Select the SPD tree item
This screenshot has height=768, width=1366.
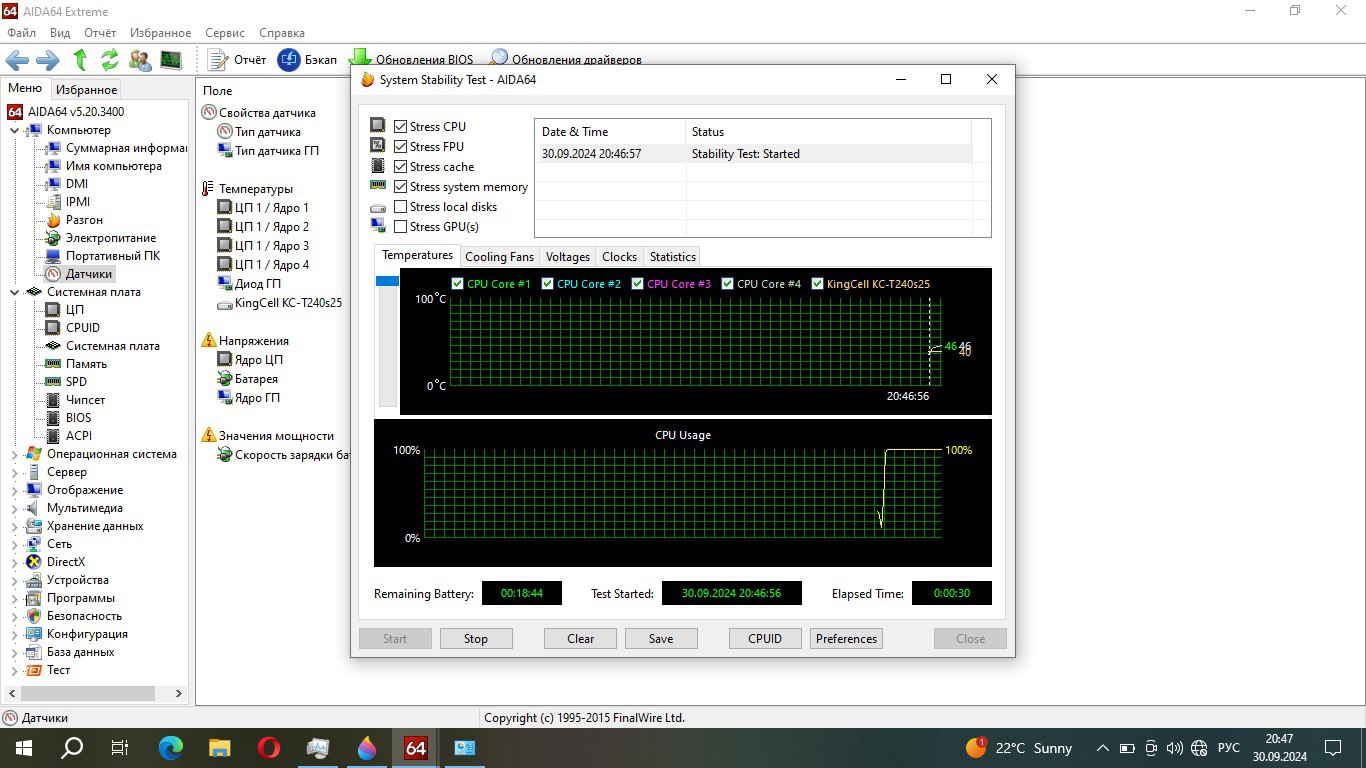click(66, 382)
